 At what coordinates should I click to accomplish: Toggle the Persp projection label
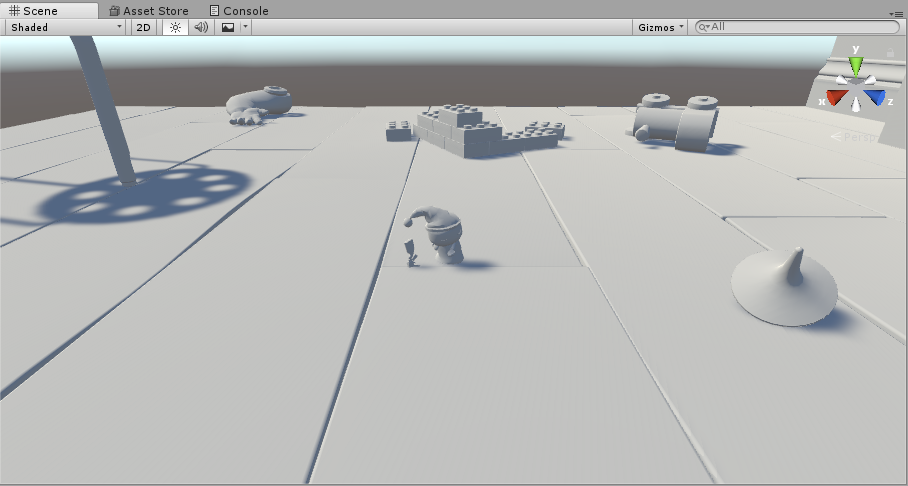click(858, 137)
